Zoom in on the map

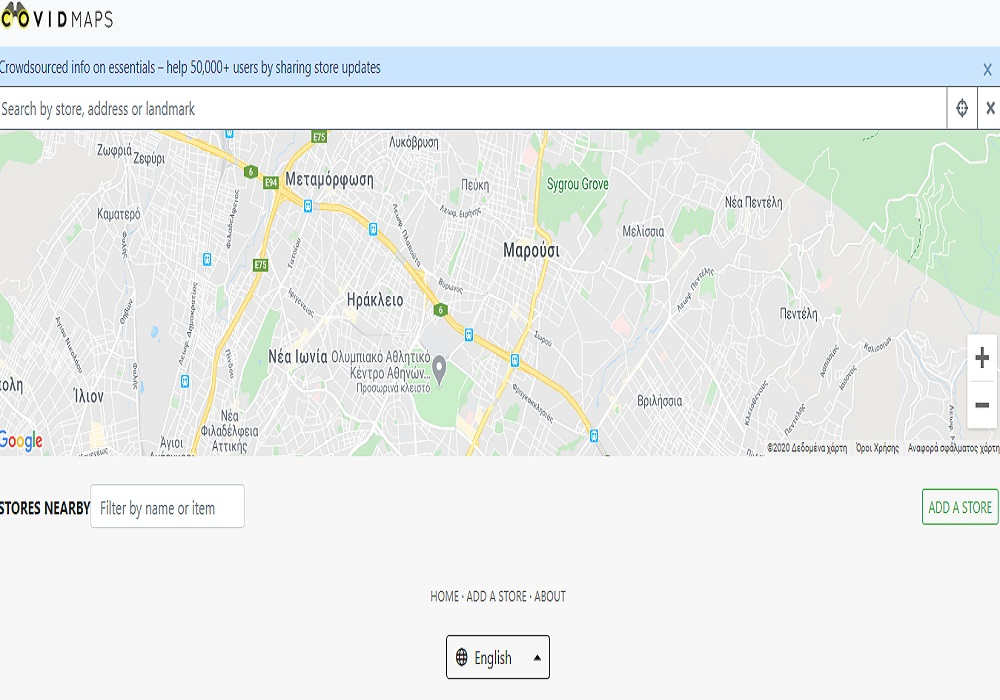tap(982, 358)
